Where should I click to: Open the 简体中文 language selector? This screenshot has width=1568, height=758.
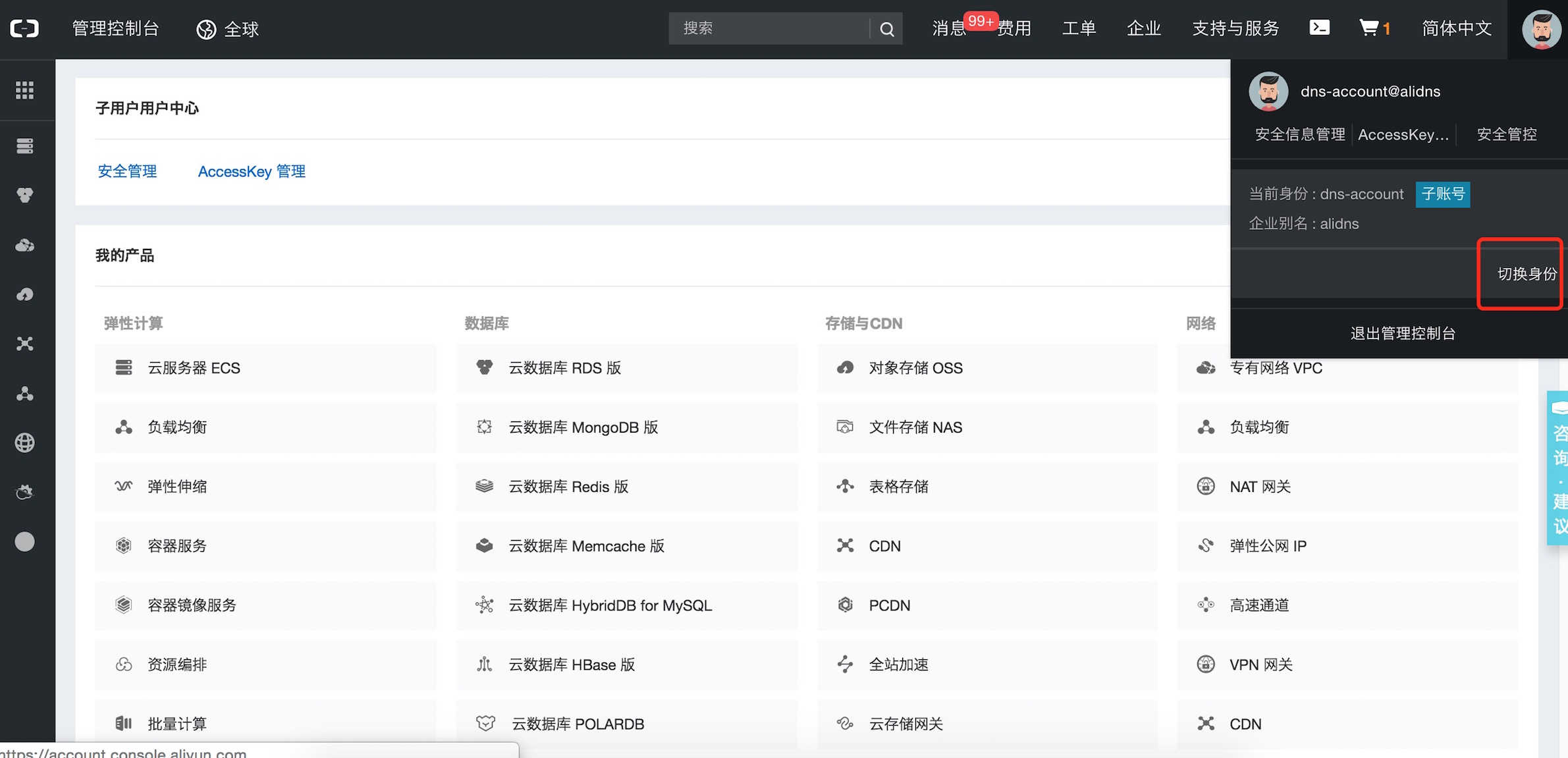pos(1457,28)
